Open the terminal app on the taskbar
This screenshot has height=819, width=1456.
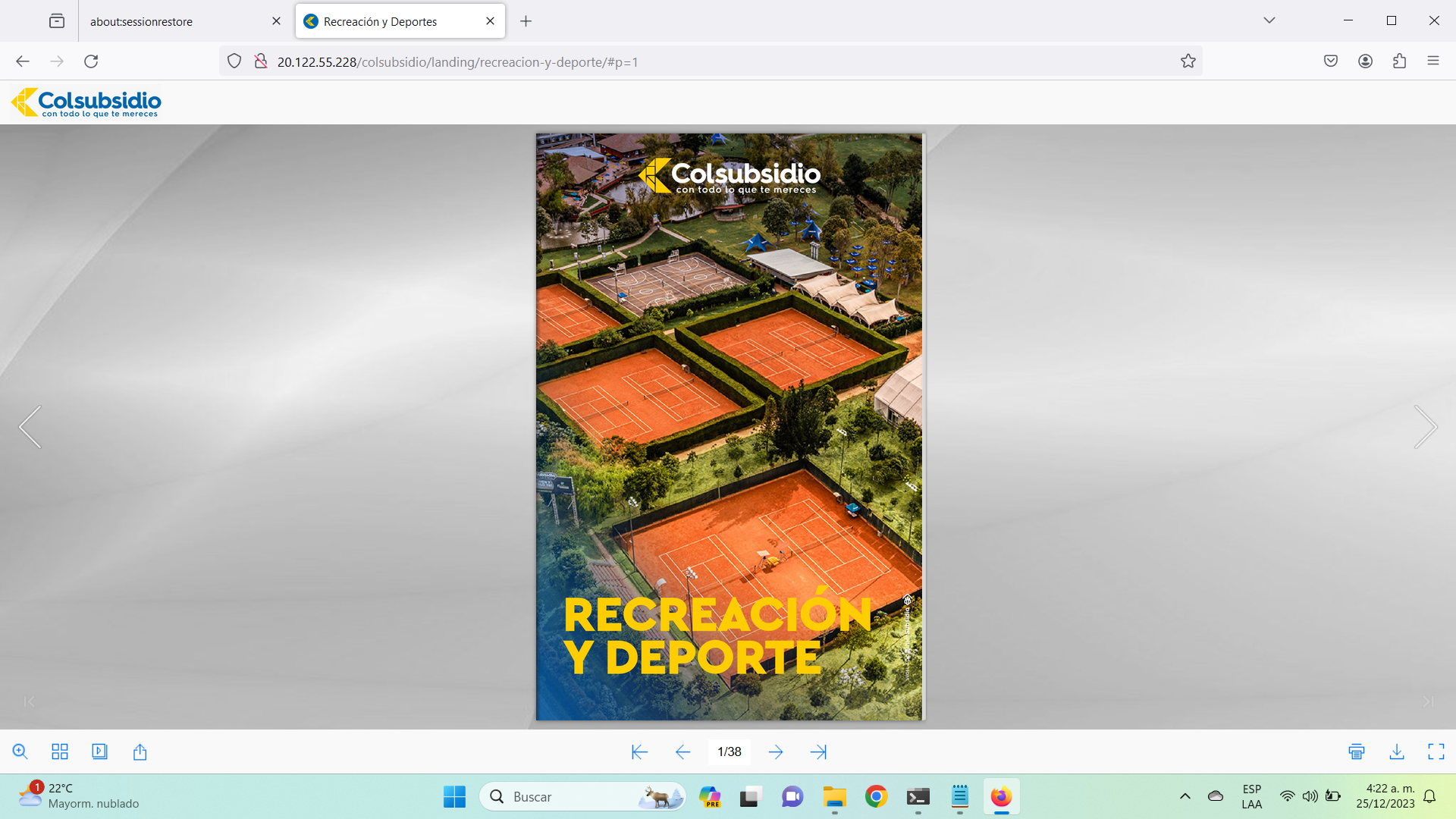click(x=918, y=796)
